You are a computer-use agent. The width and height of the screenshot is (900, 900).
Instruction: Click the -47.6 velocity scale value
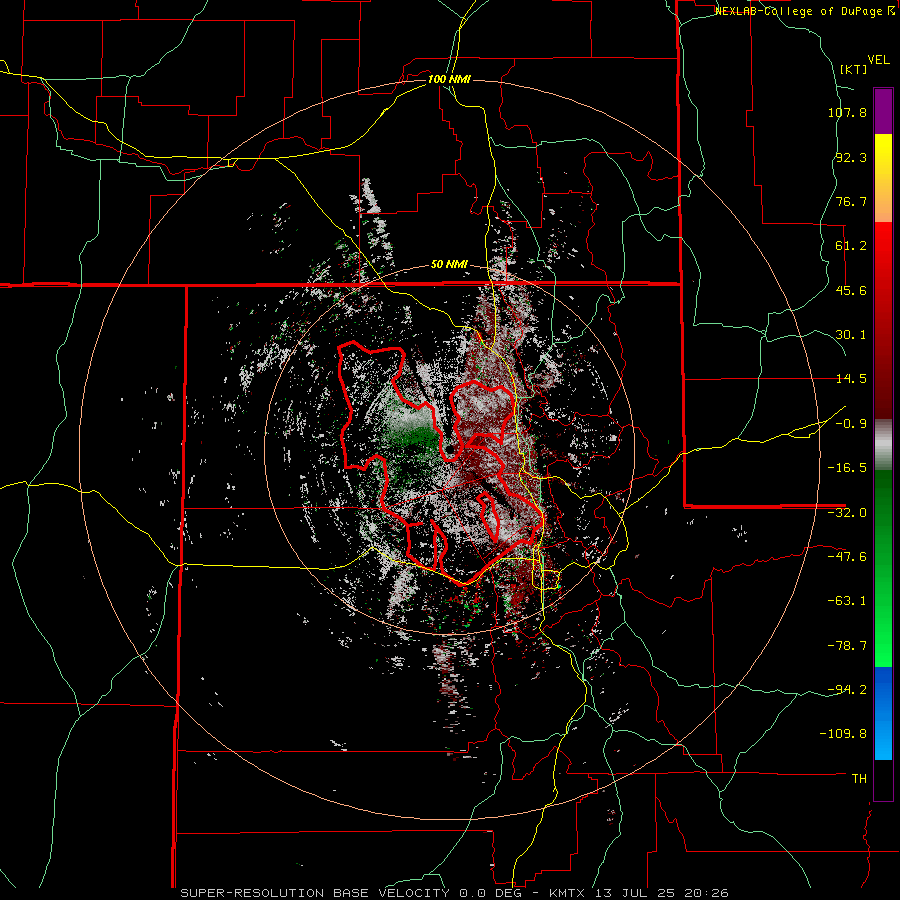(847, 557)
